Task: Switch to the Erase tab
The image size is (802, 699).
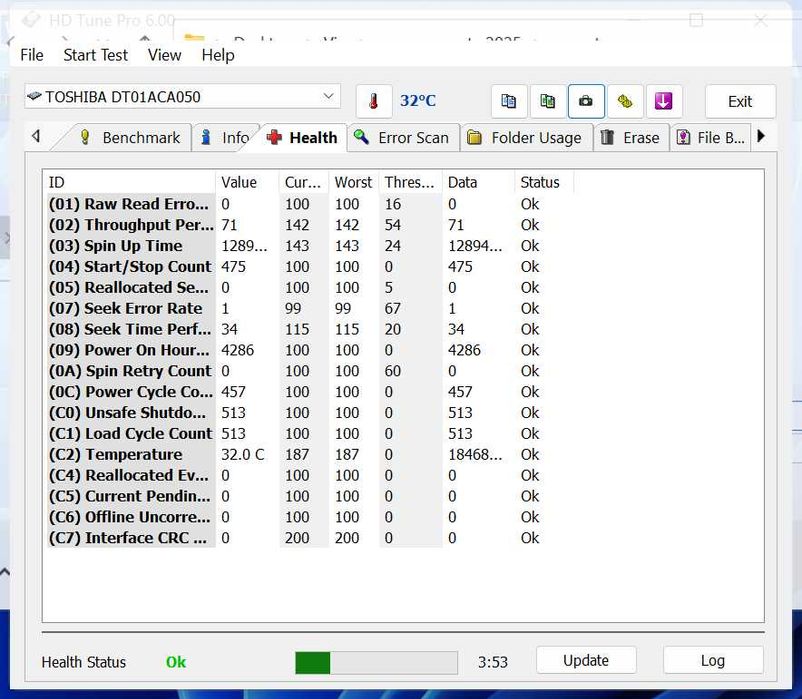Action: [x=631, y=138]
